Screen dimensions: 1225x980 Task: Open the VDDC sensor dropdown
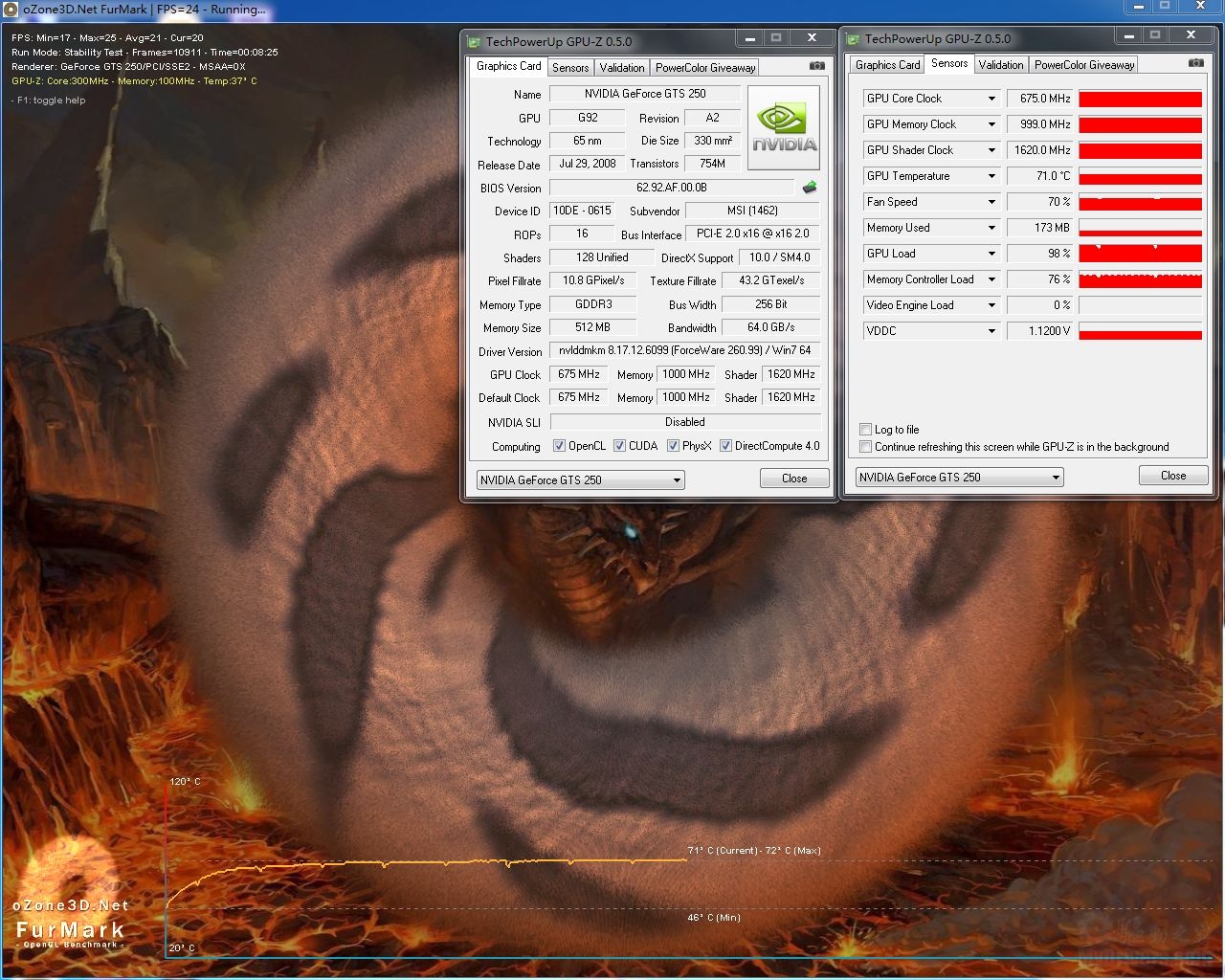[x=991, y=331]
